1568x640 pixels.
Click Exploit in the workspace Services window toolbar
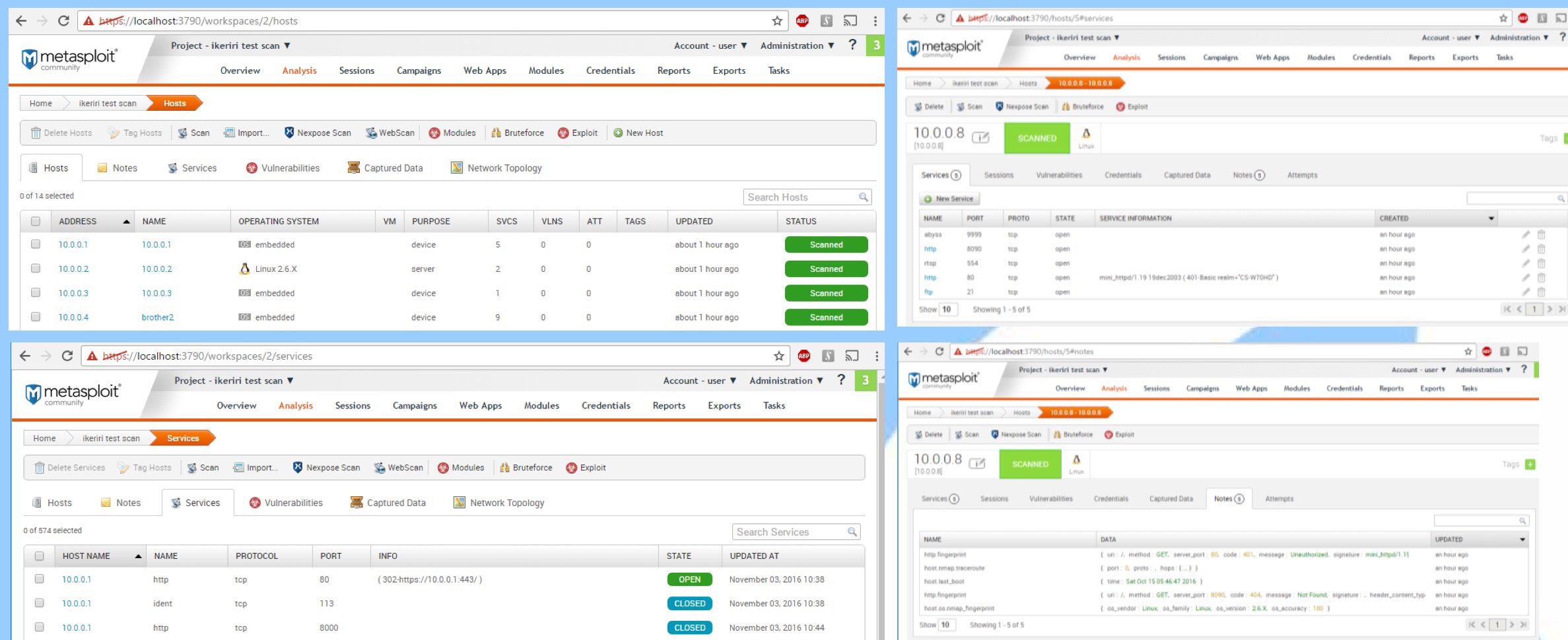[586, 468]
